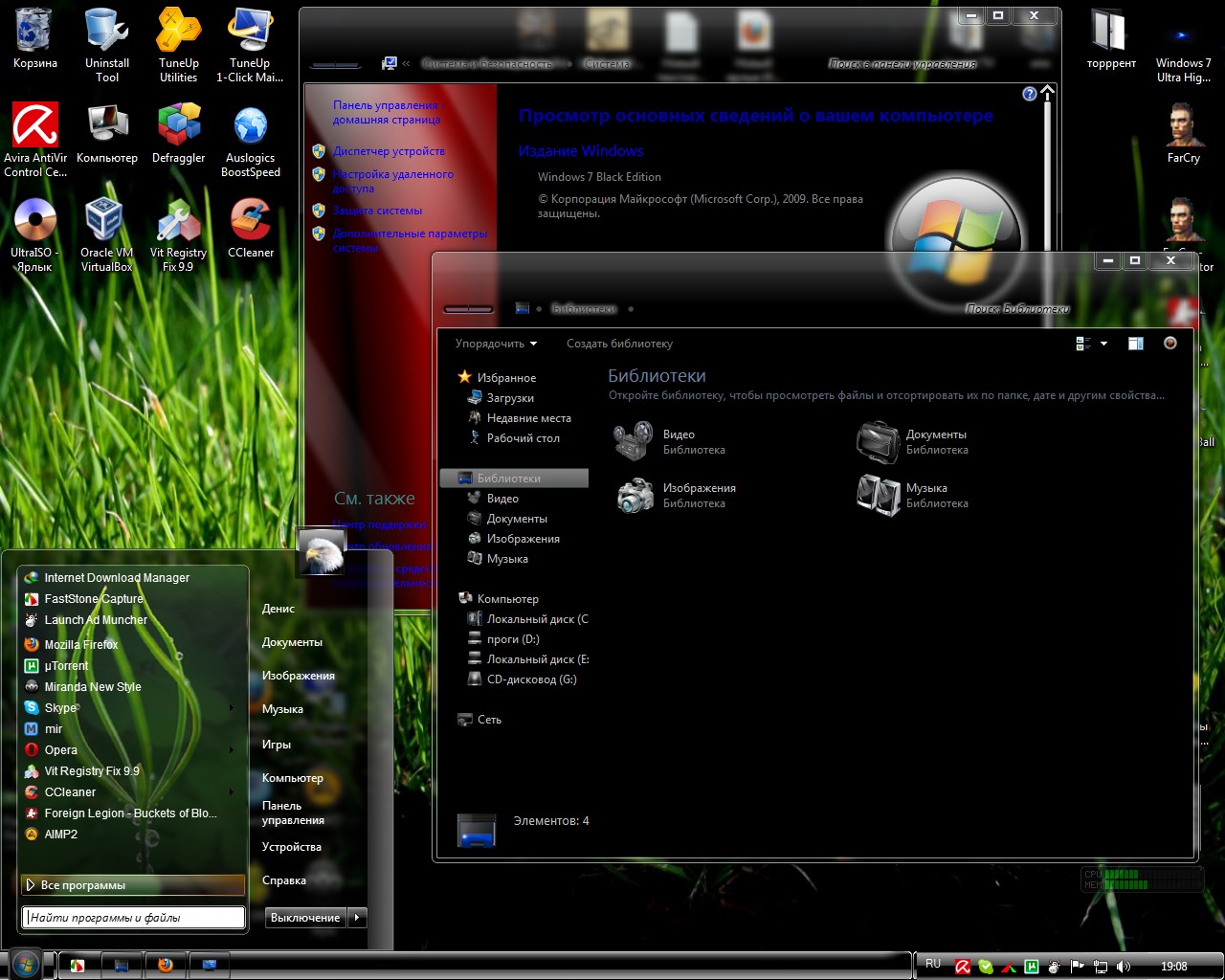Click the Выключение shutdown button
The width and height of the screenshot is (1225, 980).
click(x=305, y=918)
